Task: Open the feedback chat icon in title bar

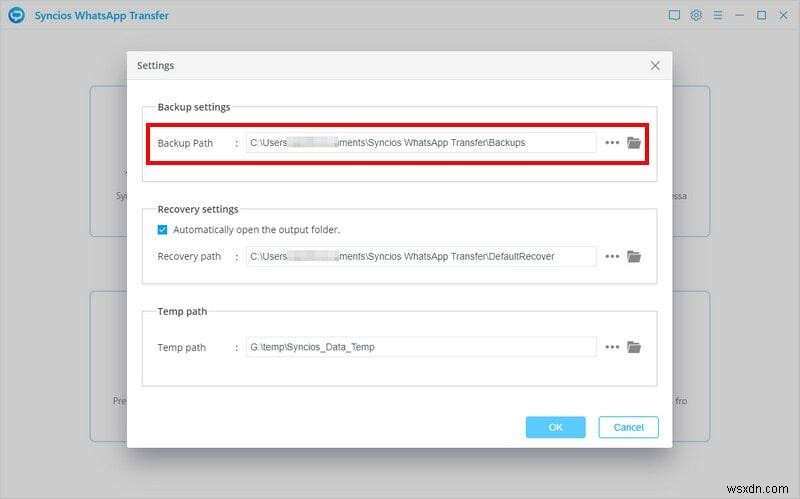Action: point(674,15)
